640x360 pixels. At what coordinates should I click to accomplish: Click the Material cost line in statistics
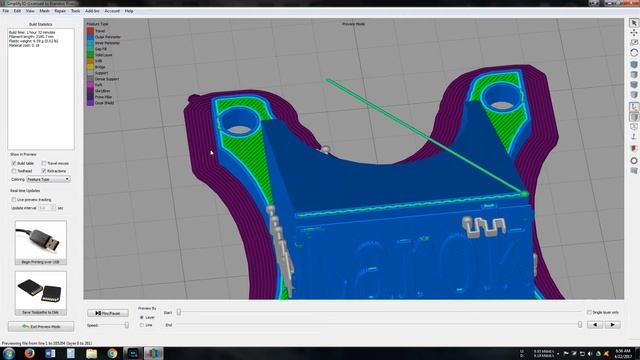(24, 45)
